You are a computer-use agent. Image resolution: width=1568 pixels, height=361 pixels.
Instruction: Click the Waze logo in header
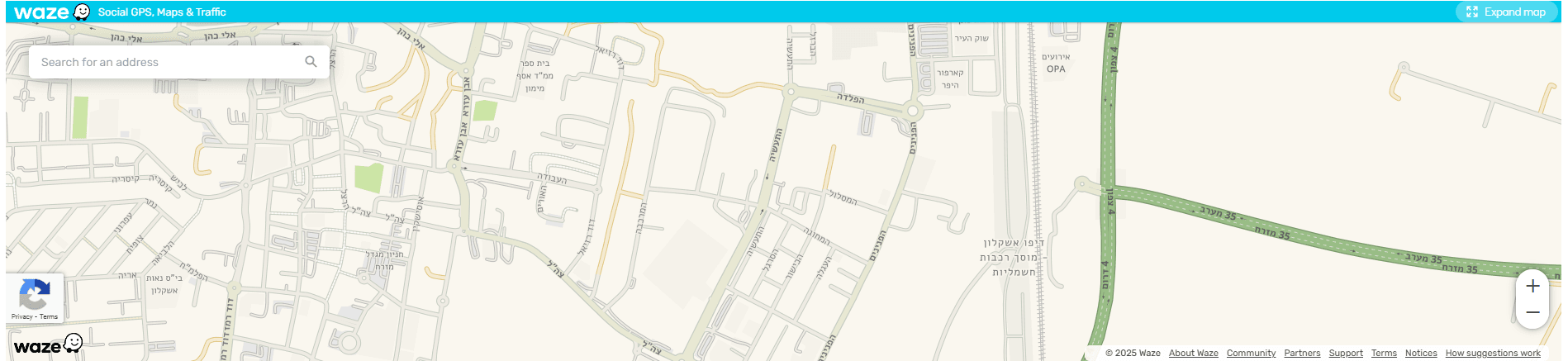[41, 12]
